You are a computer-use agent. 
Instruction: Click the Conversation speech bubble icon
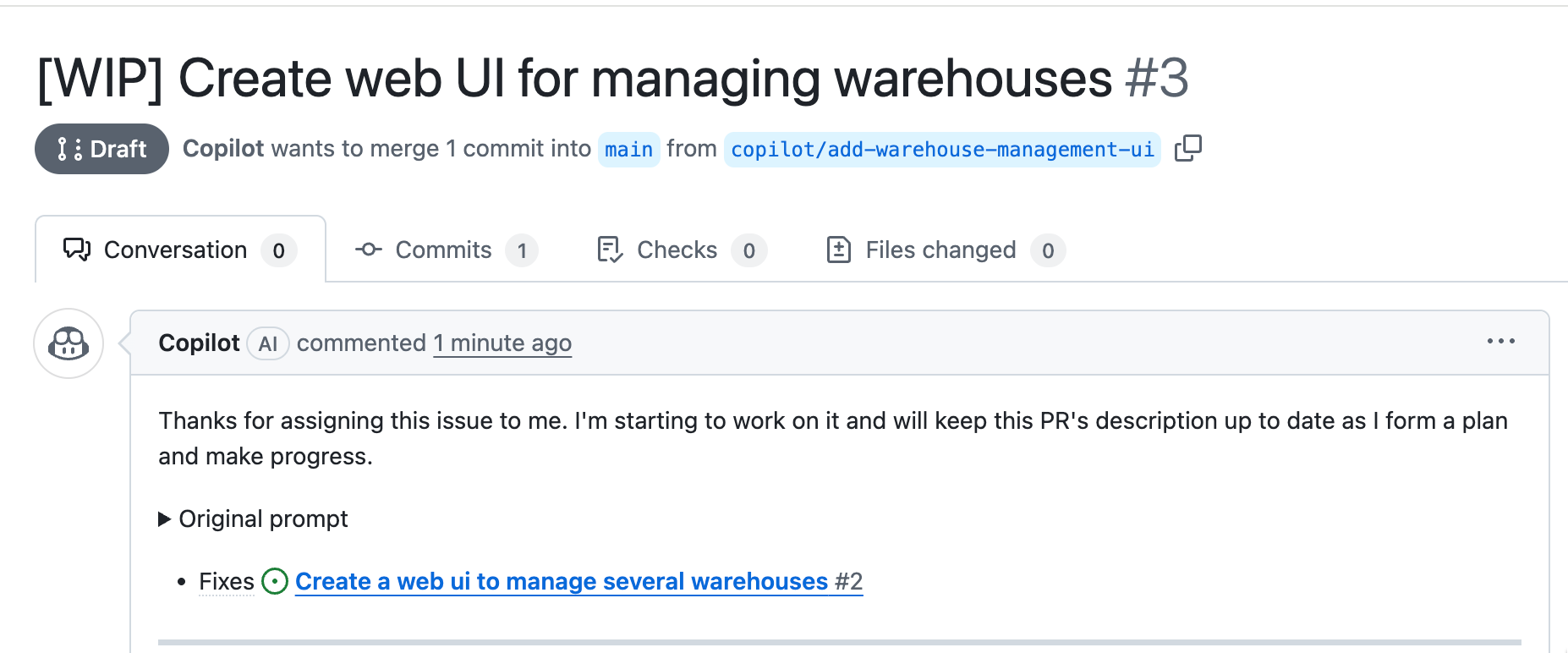tap(77, 250)
